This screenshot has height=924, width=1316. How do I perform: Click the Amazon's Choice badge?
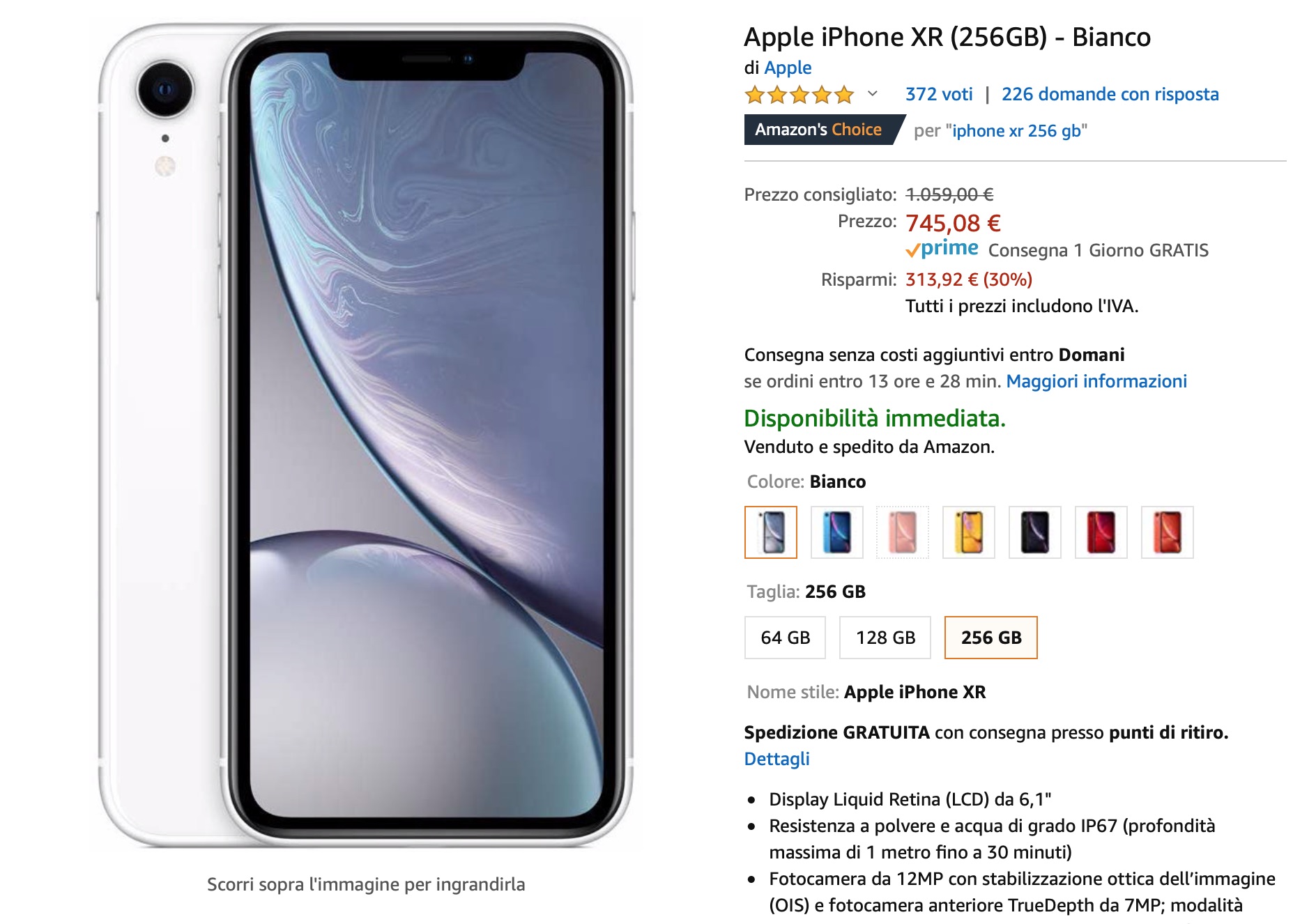[822, 130]
